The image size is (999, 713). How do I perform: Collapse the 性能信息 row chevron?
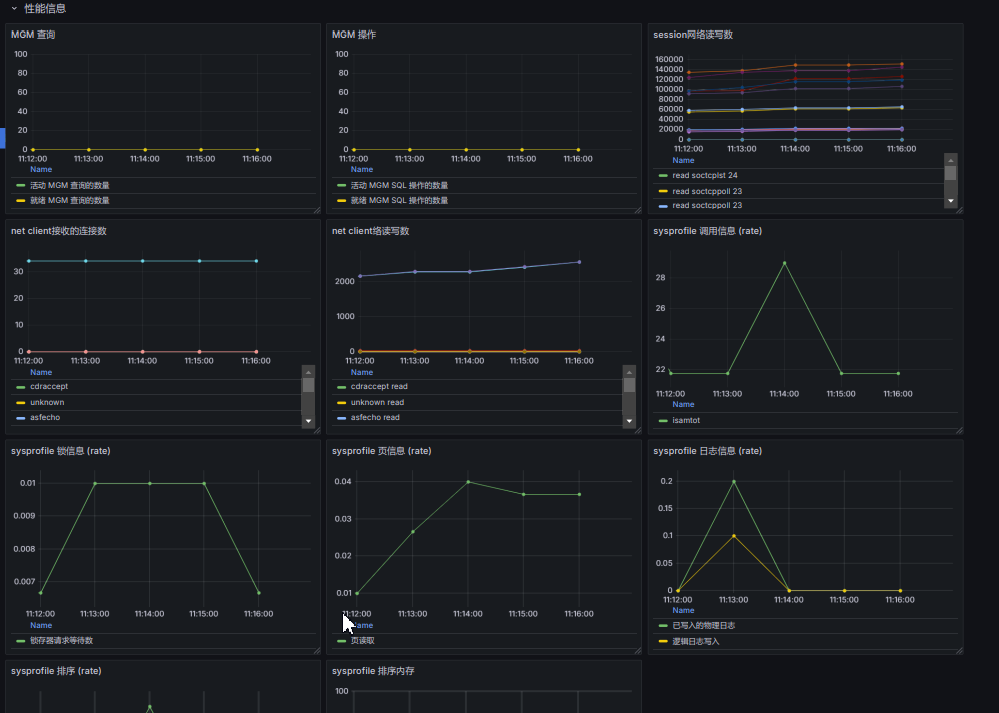(14, 8)
